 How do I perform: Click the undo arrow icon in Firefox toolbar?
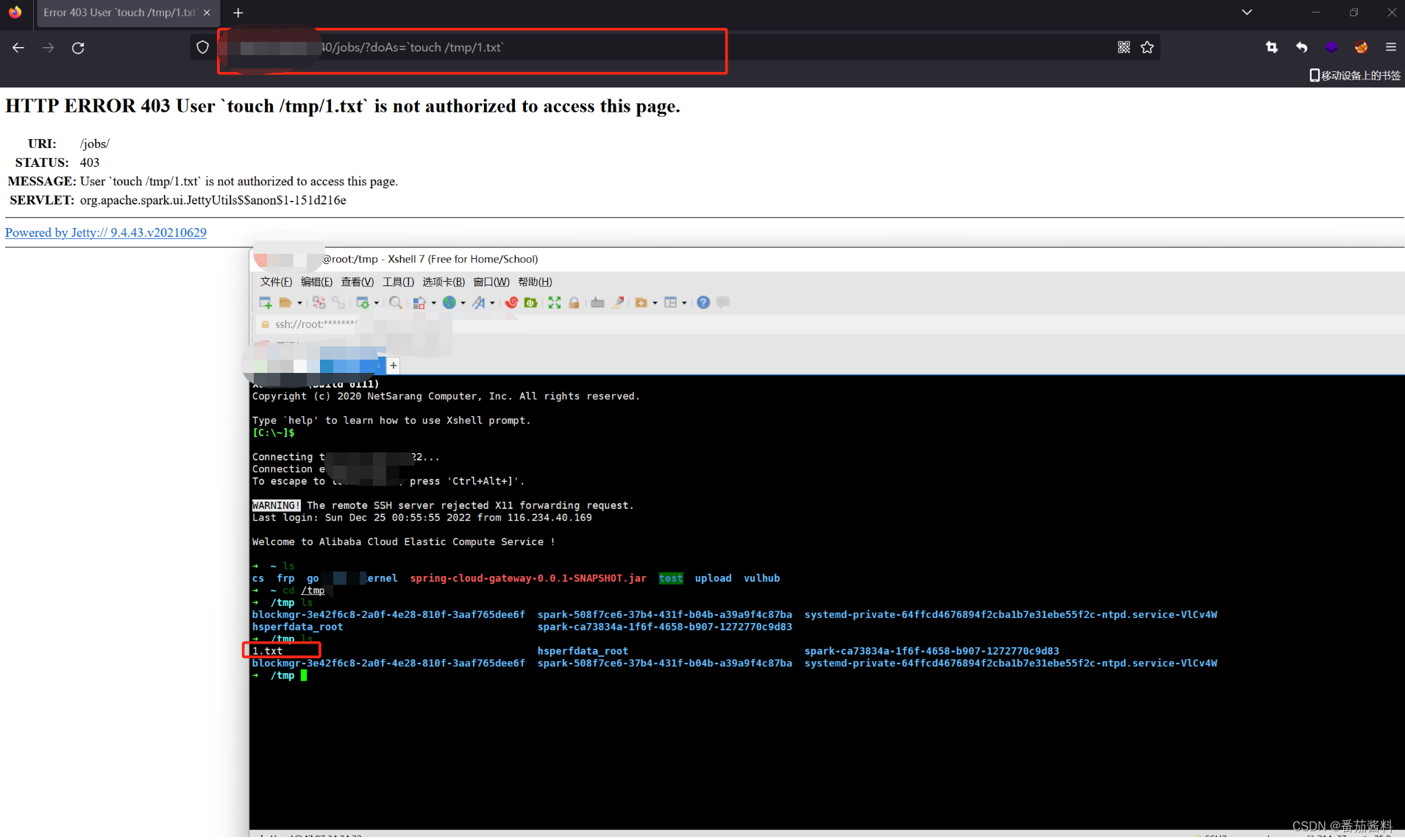(x=1301, y=48)
